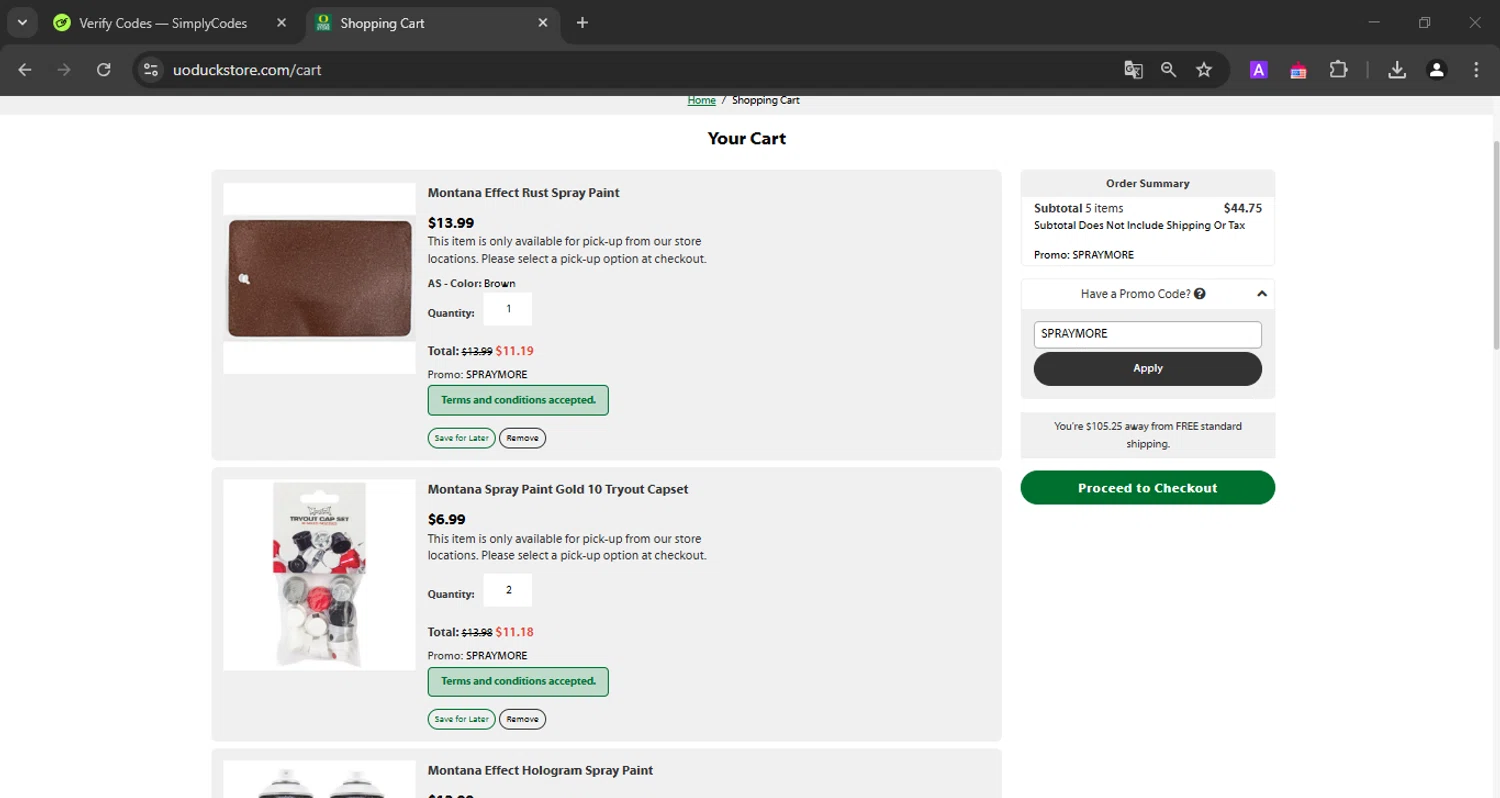The height and width of the screenshot is (798, 1500).
Task: Edit quantity field for Rust Spray Paint
Action: pyautogui.click(x=508, y=309)
